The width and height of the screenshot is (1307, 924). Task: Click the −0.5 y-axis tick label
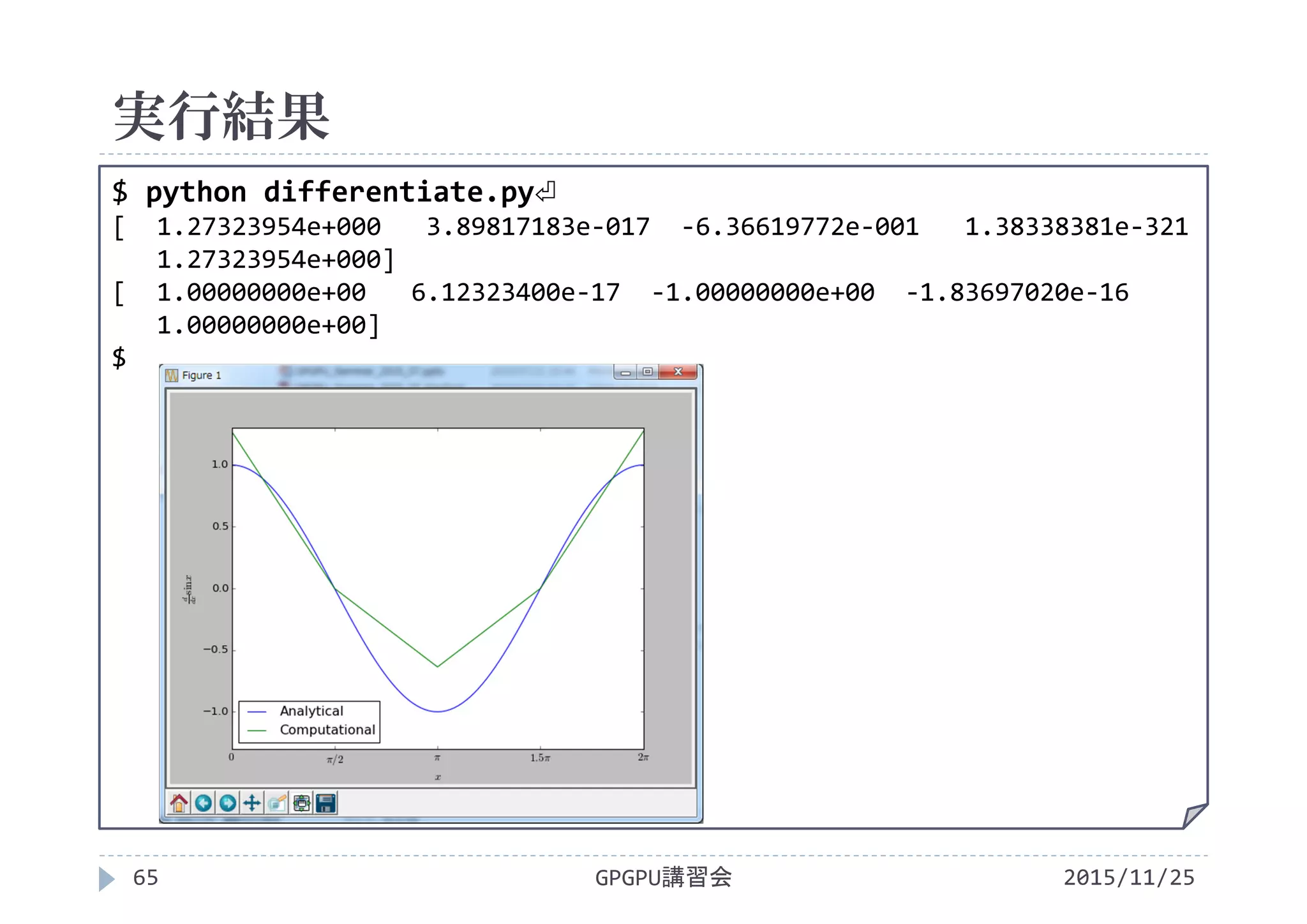point(215,650)
